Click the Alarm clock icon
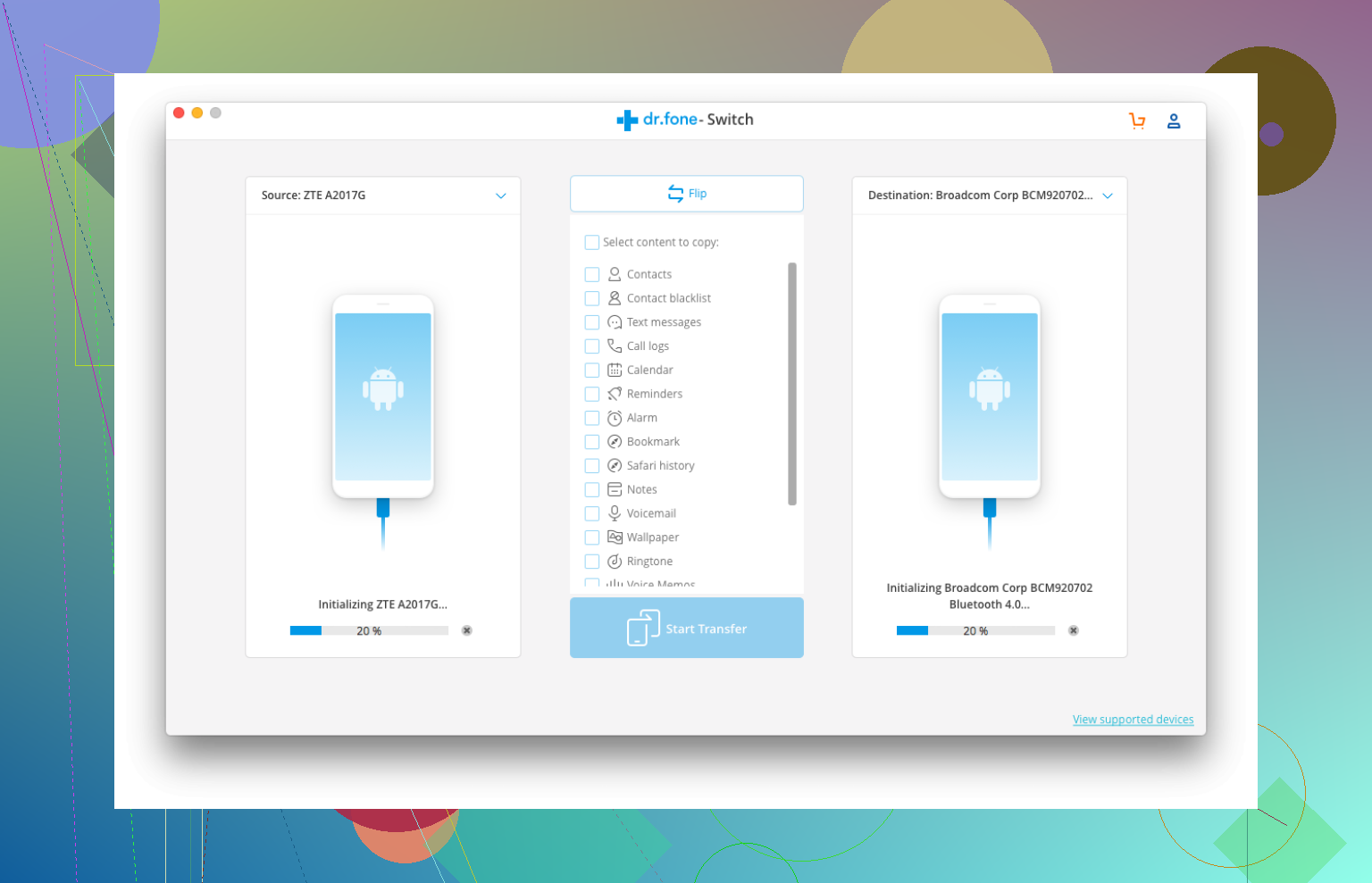The width and height of the screenshot is (1372, 883). coord(615,418)
